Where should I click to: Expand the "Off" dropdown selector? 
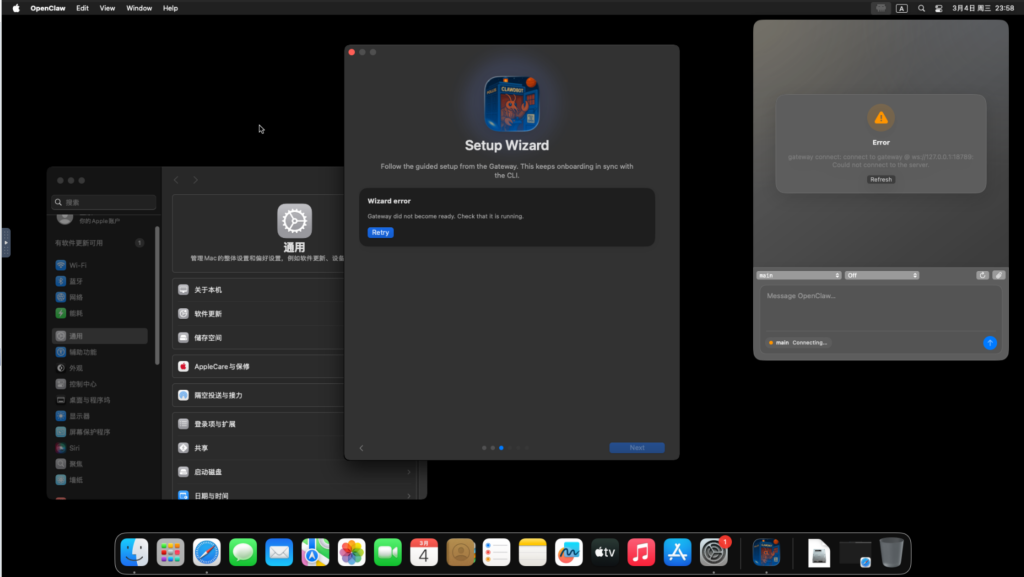tap(881, 275)
